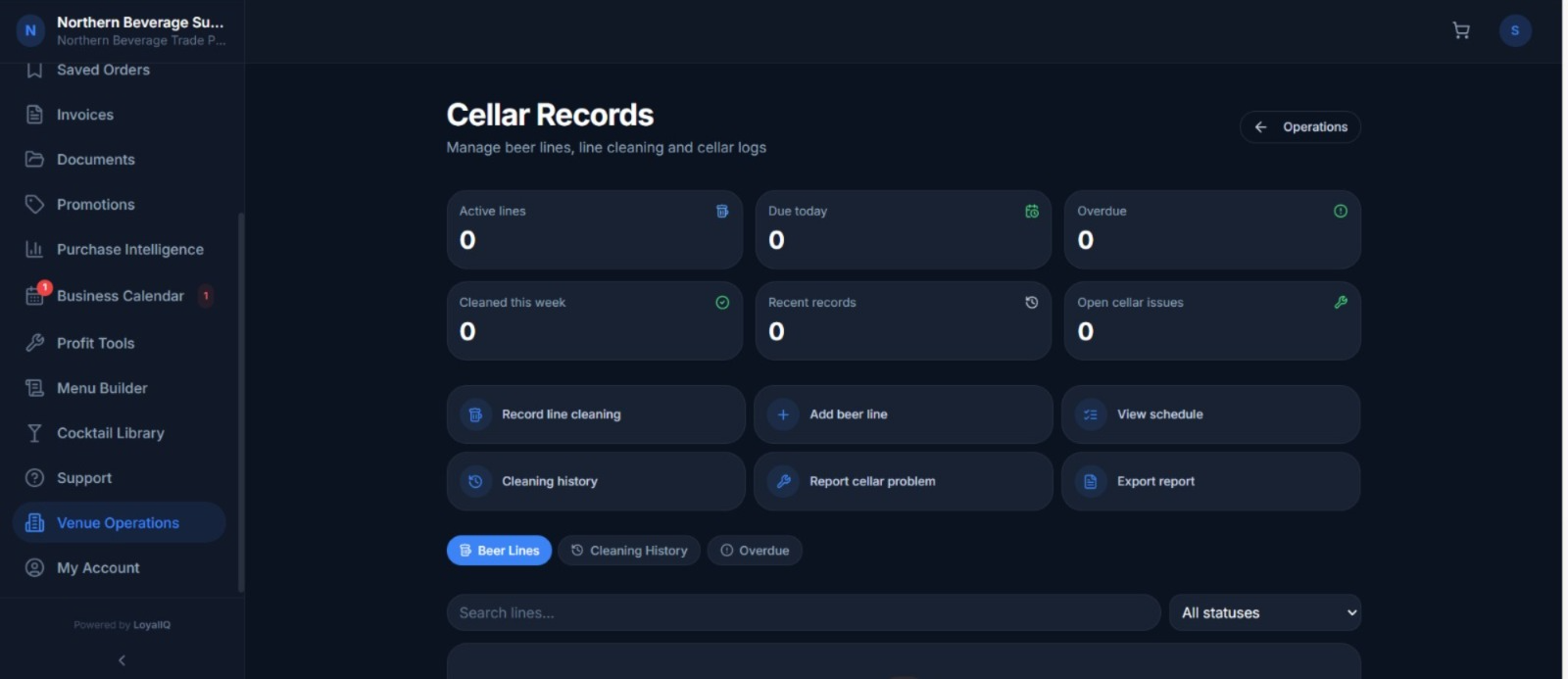Viewport: 1568px width, 679px height.
Task: Click the Cleaning history clock icon
Action: pos(475,481)
